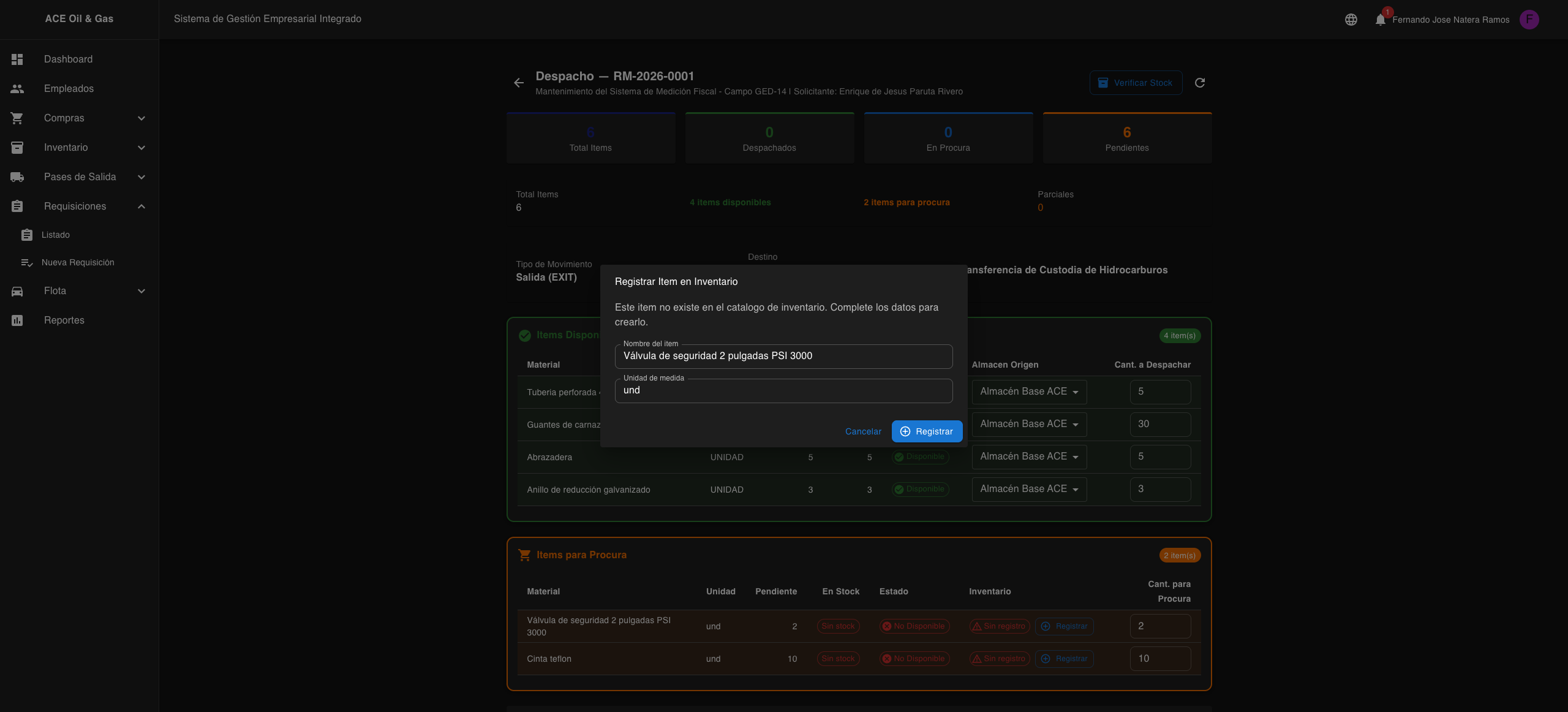Viewport: 1568px width, 712px height.
Task: Click the user avatar F icon
Action: (x=1529, y=20)
